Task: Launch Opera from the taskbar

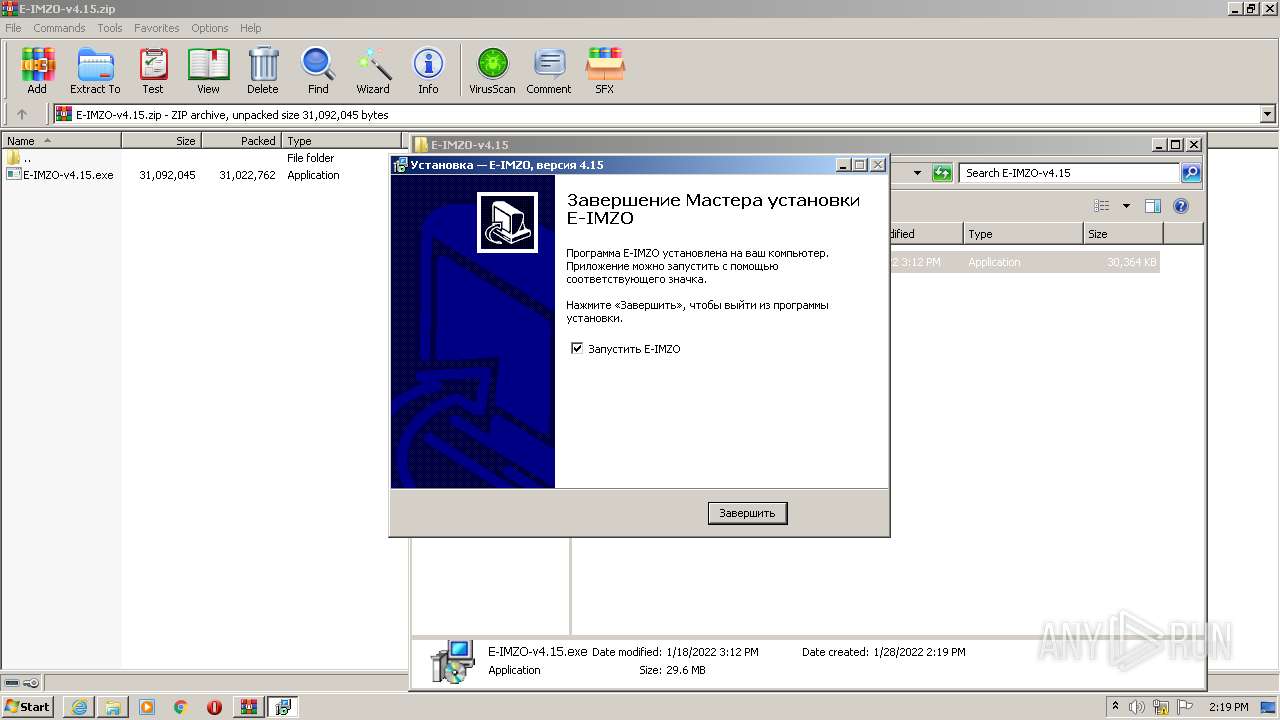Action: 214,707
